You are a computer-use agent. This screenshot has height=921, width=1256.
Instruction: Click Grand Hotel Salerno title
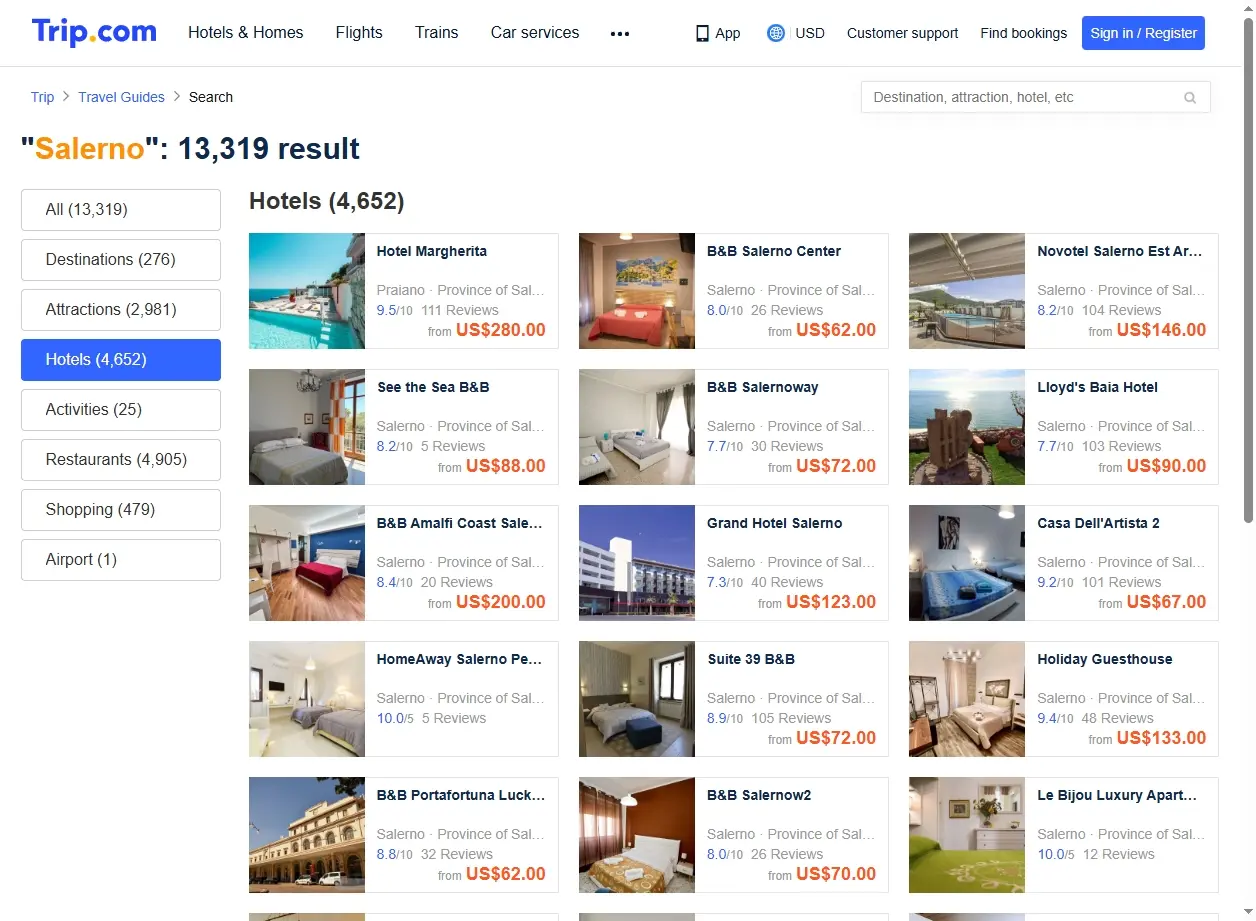point(775,523)
